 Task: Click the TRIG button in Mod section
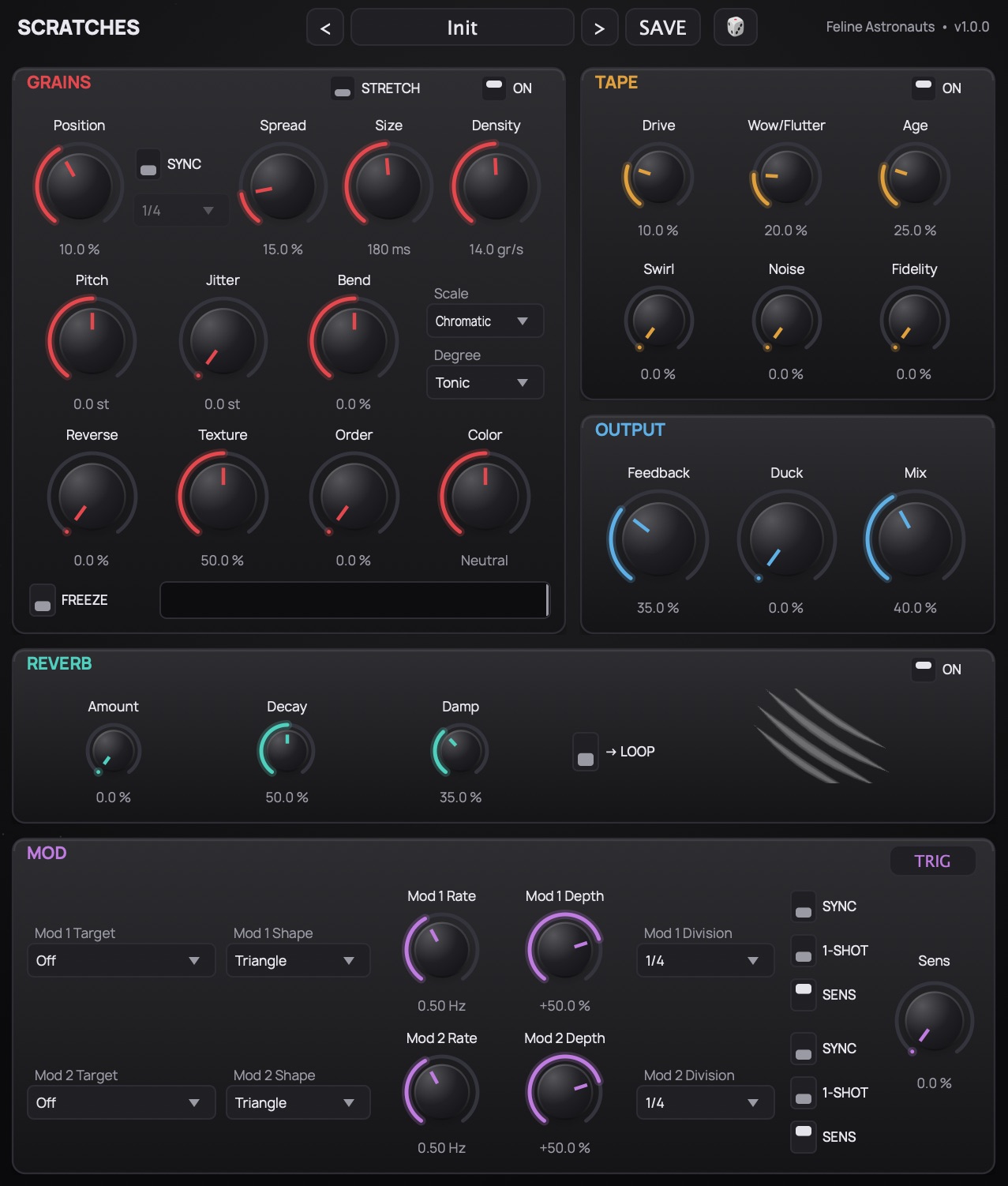[x=932, y=861]
